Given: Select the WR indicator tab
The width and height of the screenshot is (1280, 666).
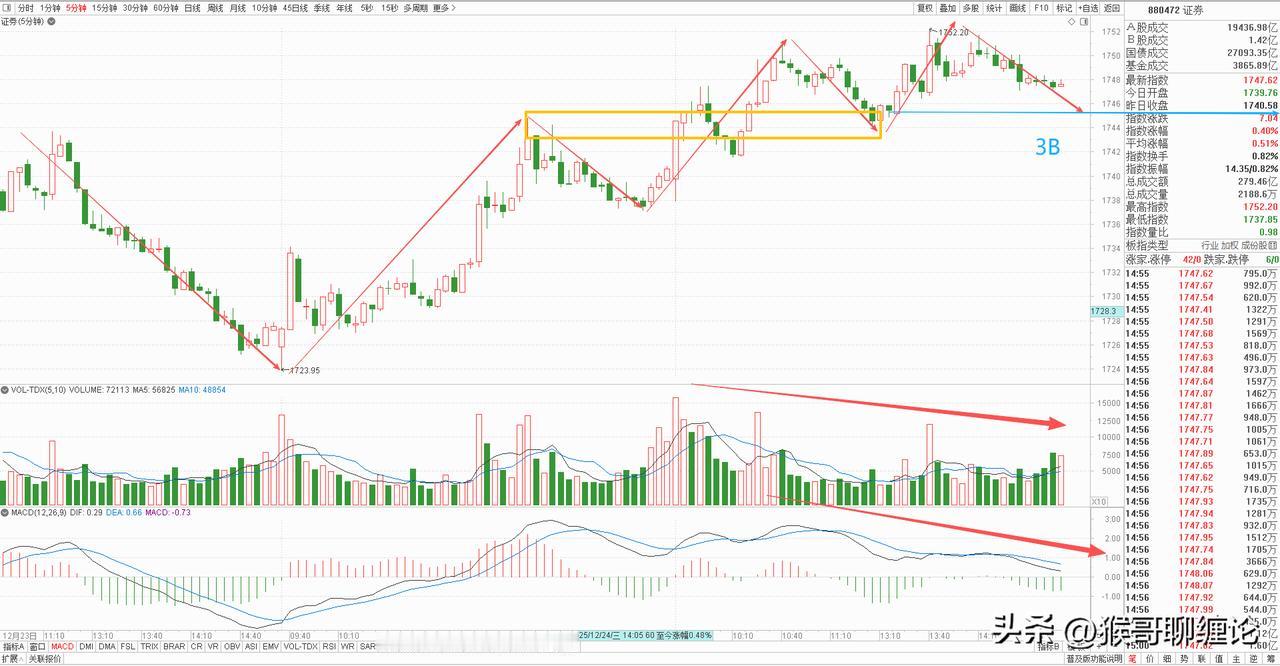Looking at the screenshot, I should click(348, 646).
